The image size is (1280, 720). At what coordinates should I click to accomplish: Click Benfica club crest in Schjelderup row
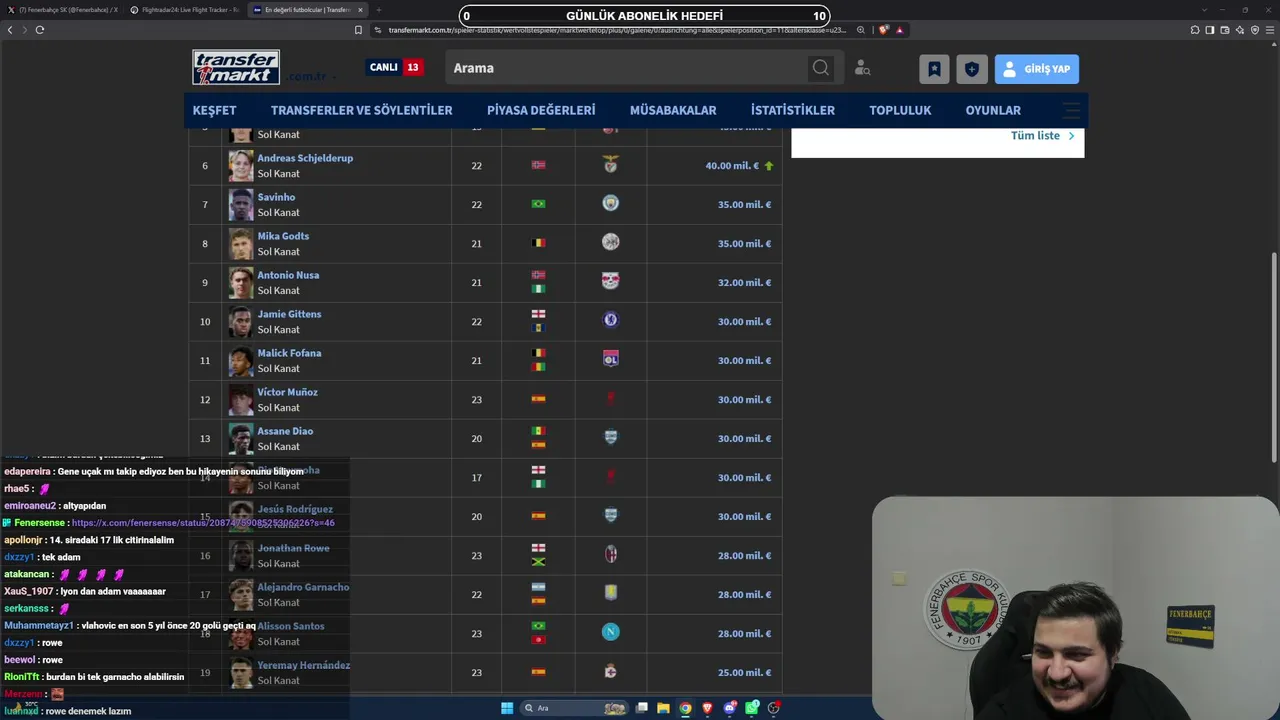coord(611,165)
